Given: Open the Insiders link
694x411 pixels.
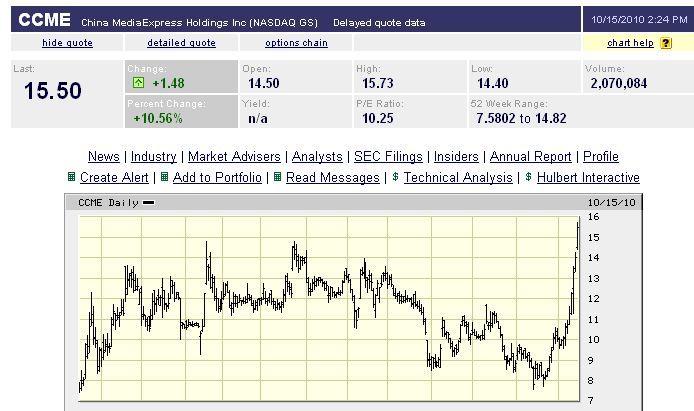Looking at the screenshot, I should pos(456,157).
